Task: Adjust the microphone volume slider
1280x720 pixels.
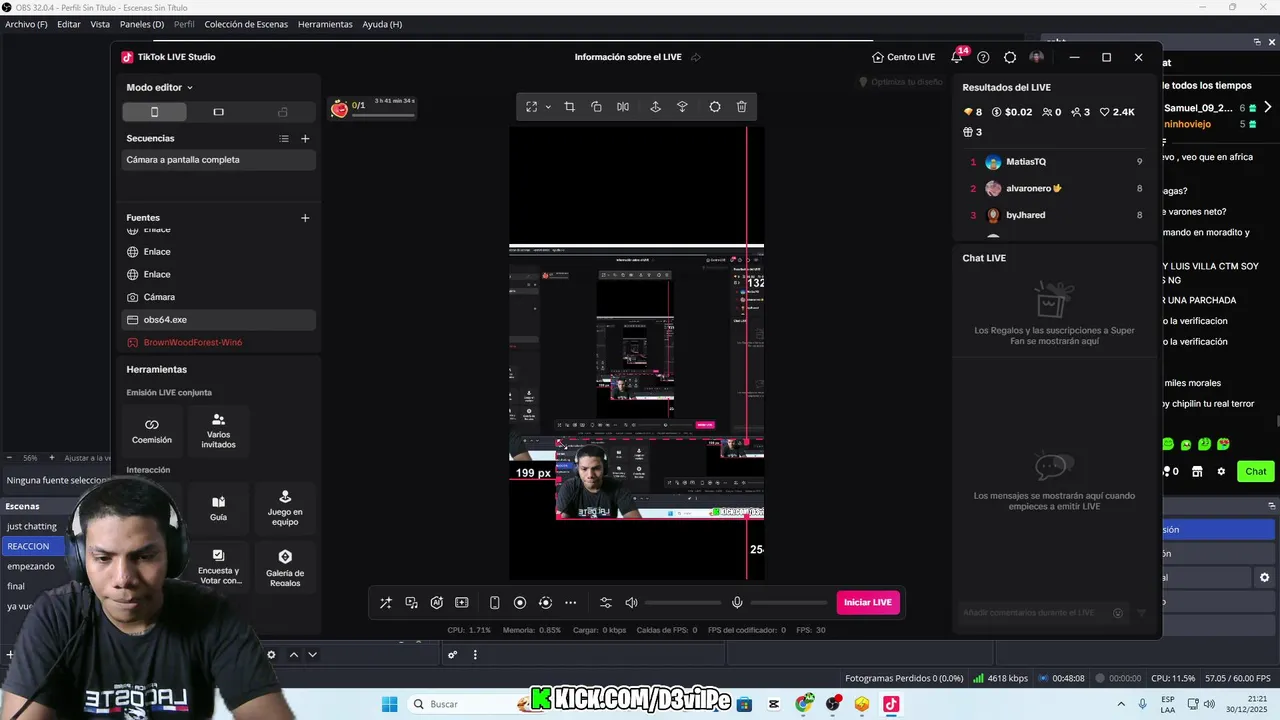Action: [788, 603]
